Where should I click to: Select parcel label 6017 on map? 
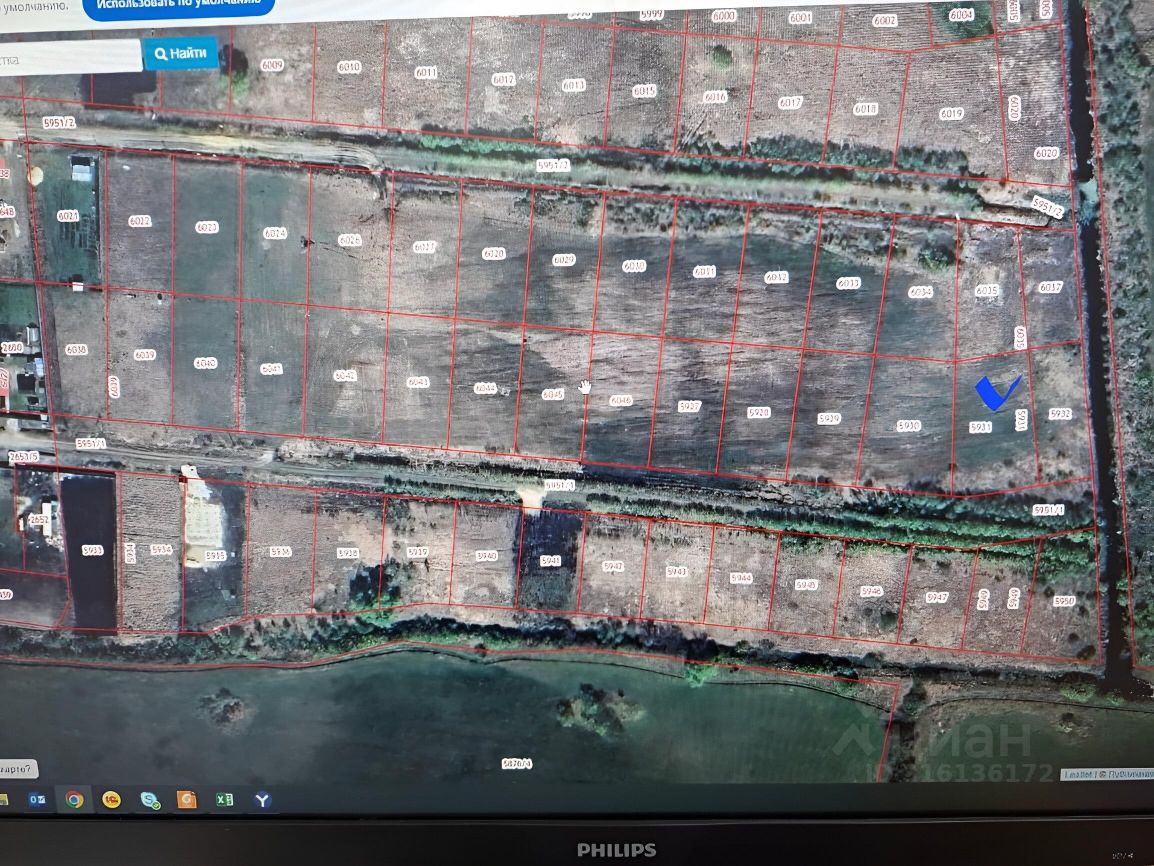click(790, 102)
